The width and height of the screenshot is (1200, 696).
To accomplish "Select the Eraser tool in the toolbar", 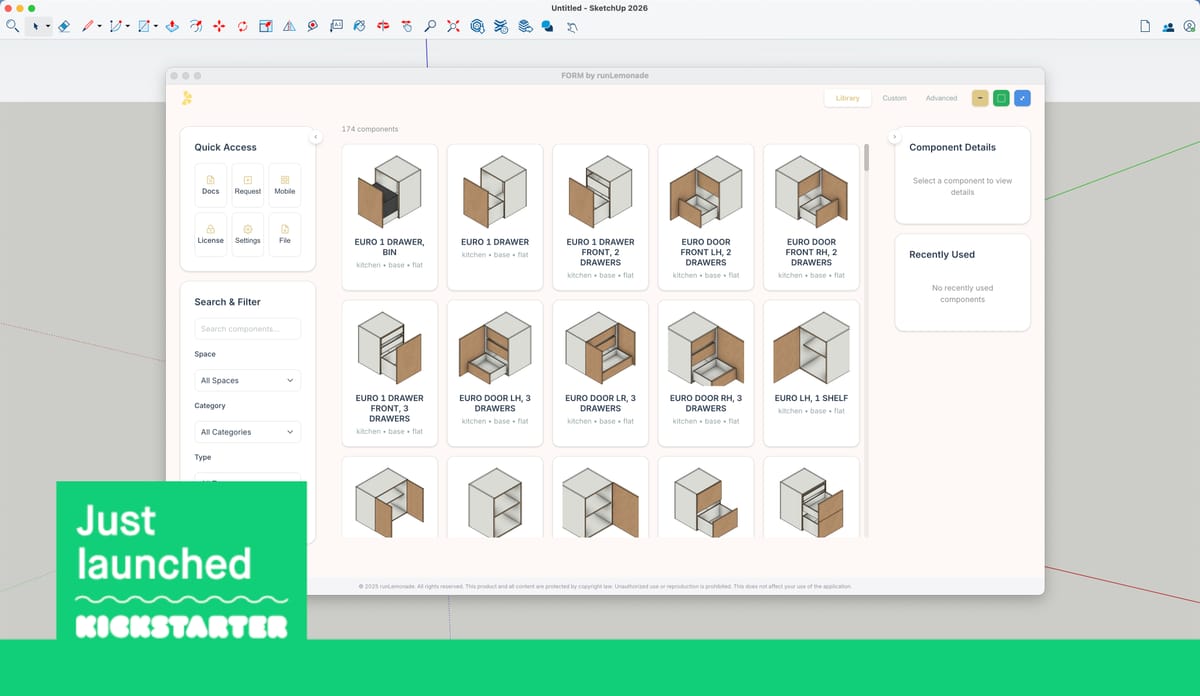I will click(x=63, y=26).
